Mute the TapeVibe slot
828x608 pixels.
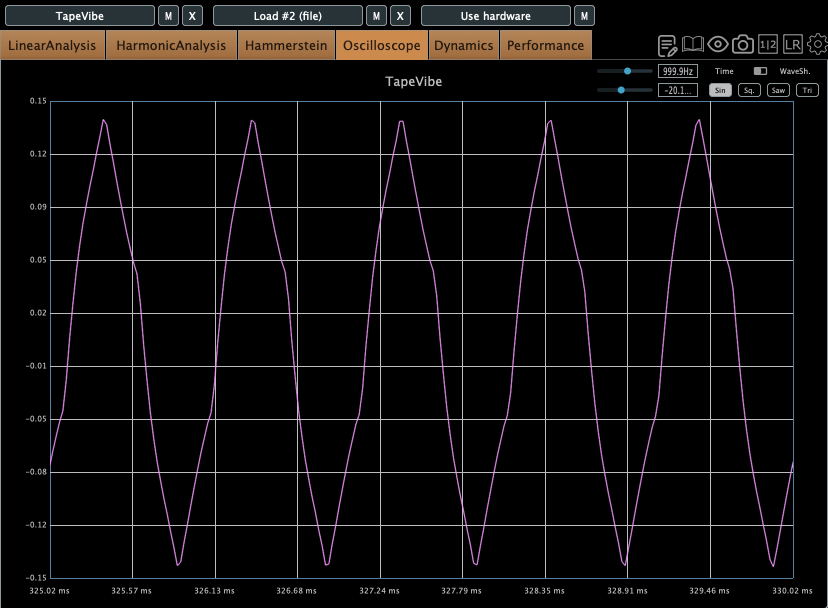tap(169, 16)
